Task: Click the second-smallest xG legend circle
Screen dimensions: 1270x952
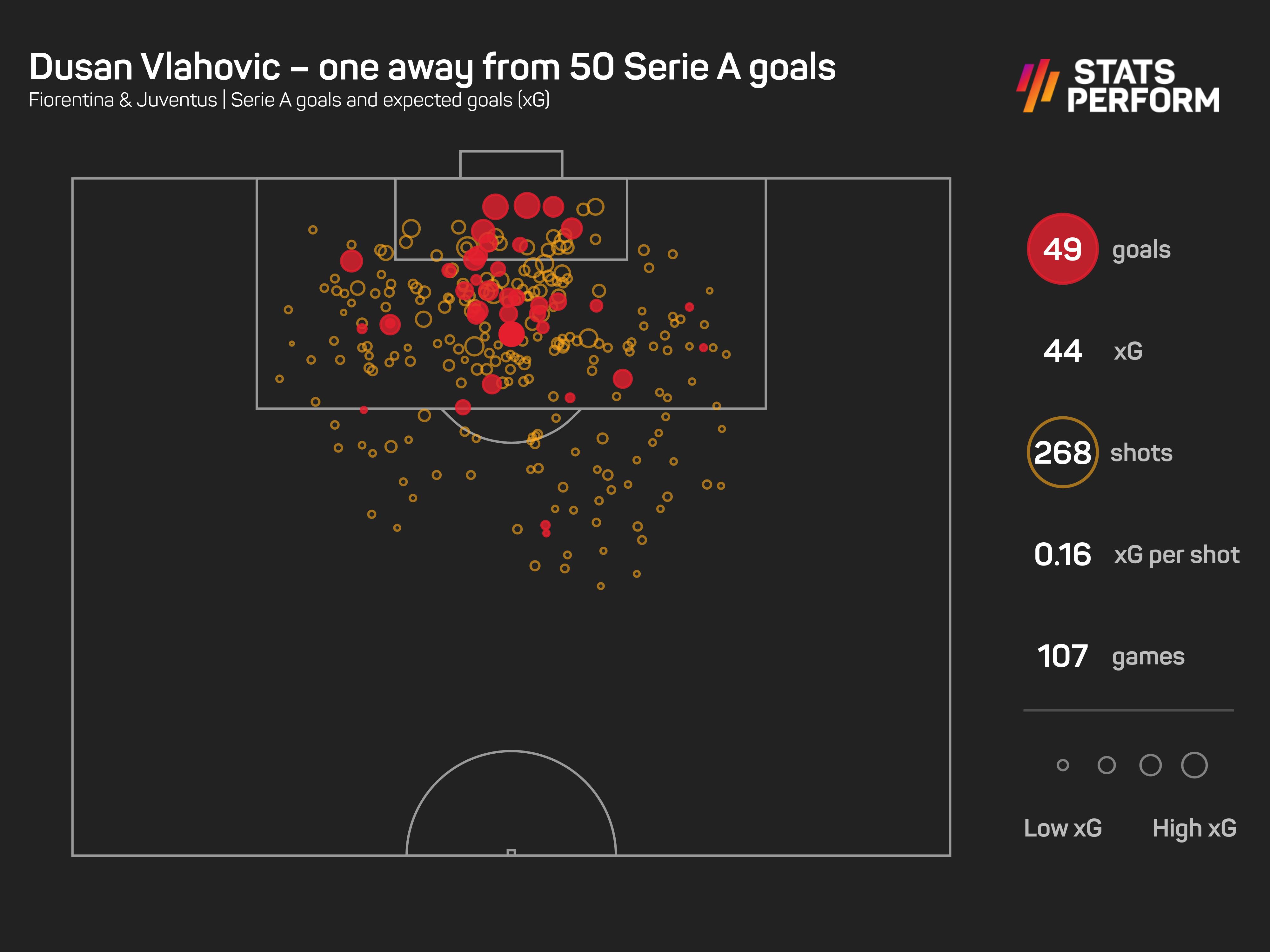Action: pos(1106,765)
